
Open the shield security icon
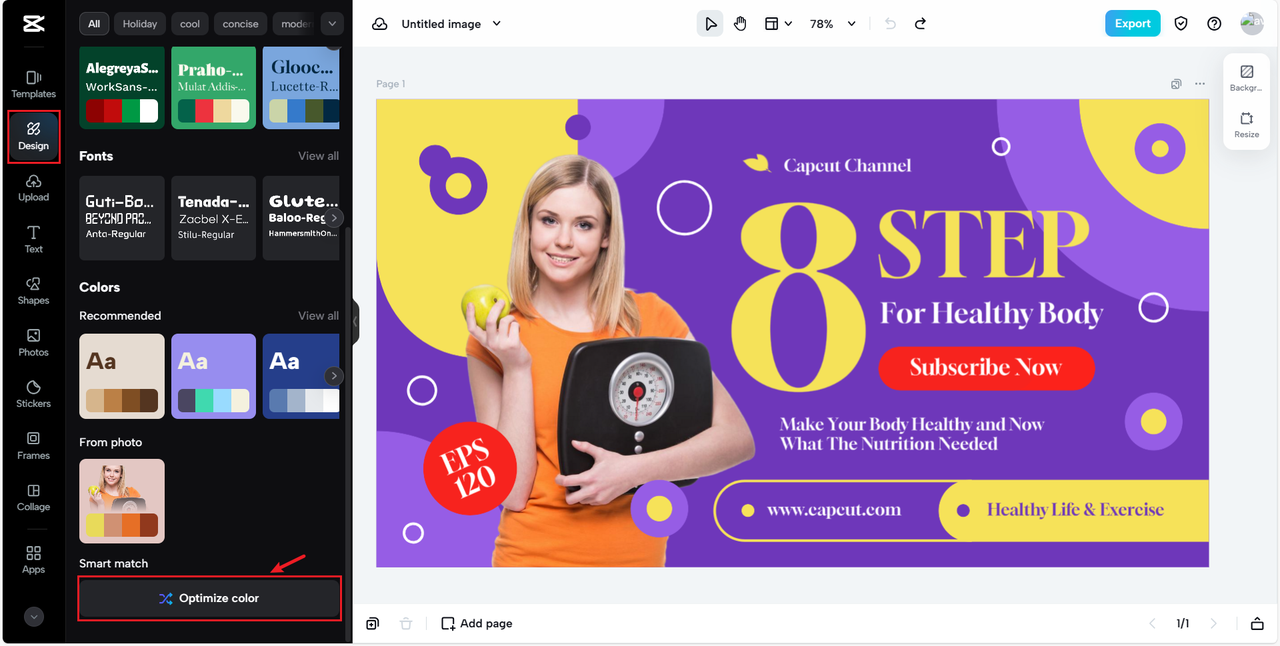click(1181, 24)
